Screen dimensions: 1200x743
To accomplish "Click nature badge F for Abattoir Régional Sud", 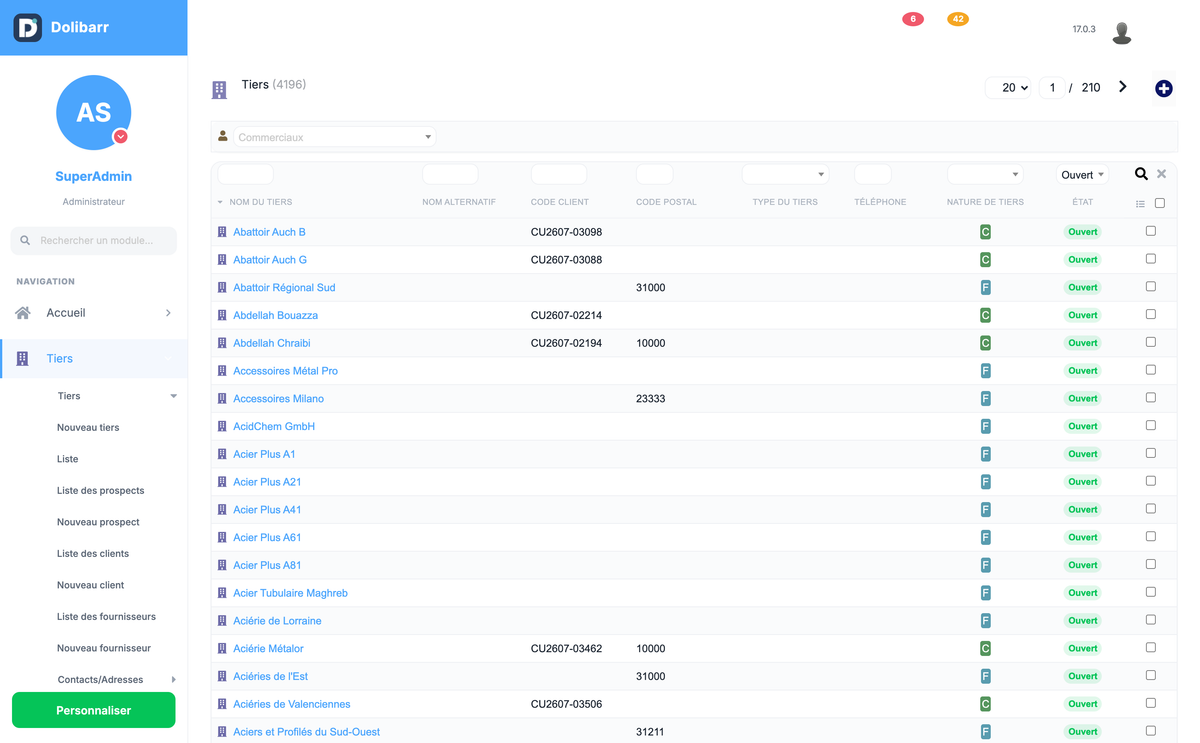I will 985,288.
